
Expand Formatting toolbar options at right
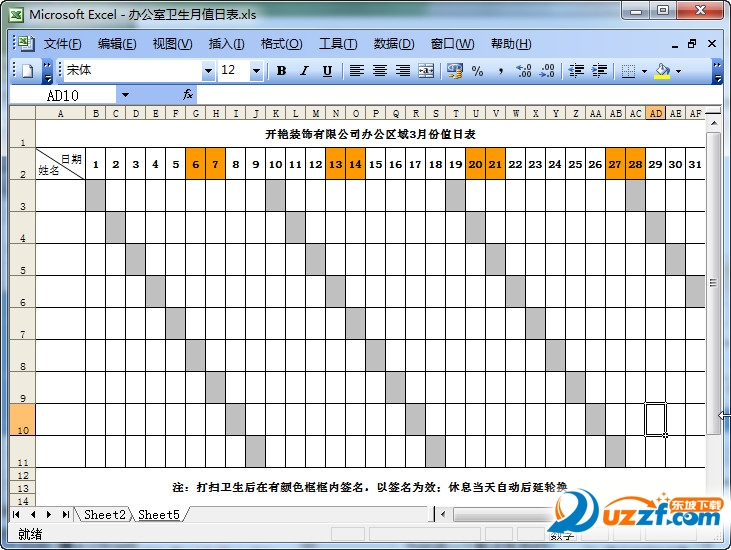pyautogui.click(x=717, y=71)
